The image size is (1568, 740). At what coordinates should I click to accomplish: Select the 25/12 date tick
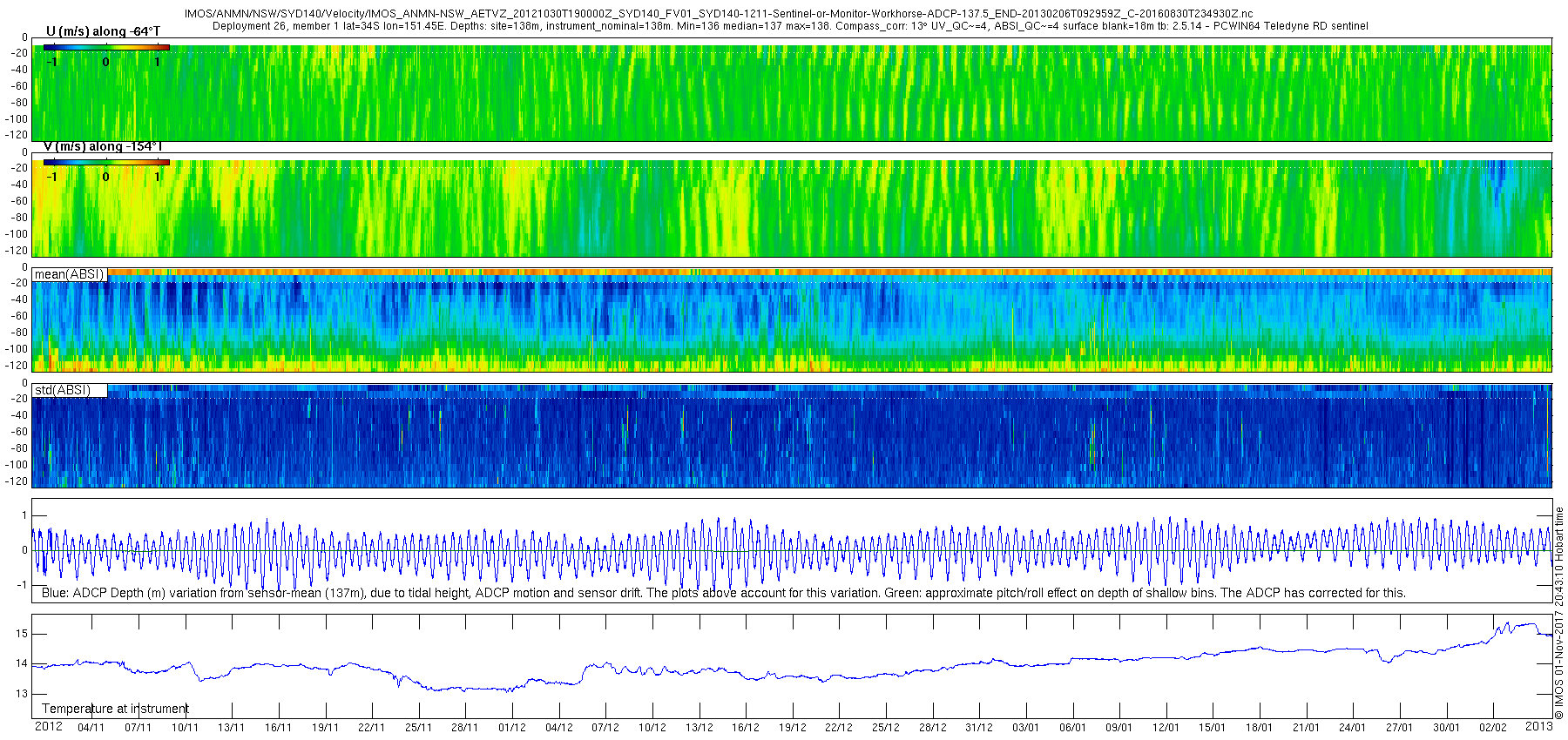point(886,728)
